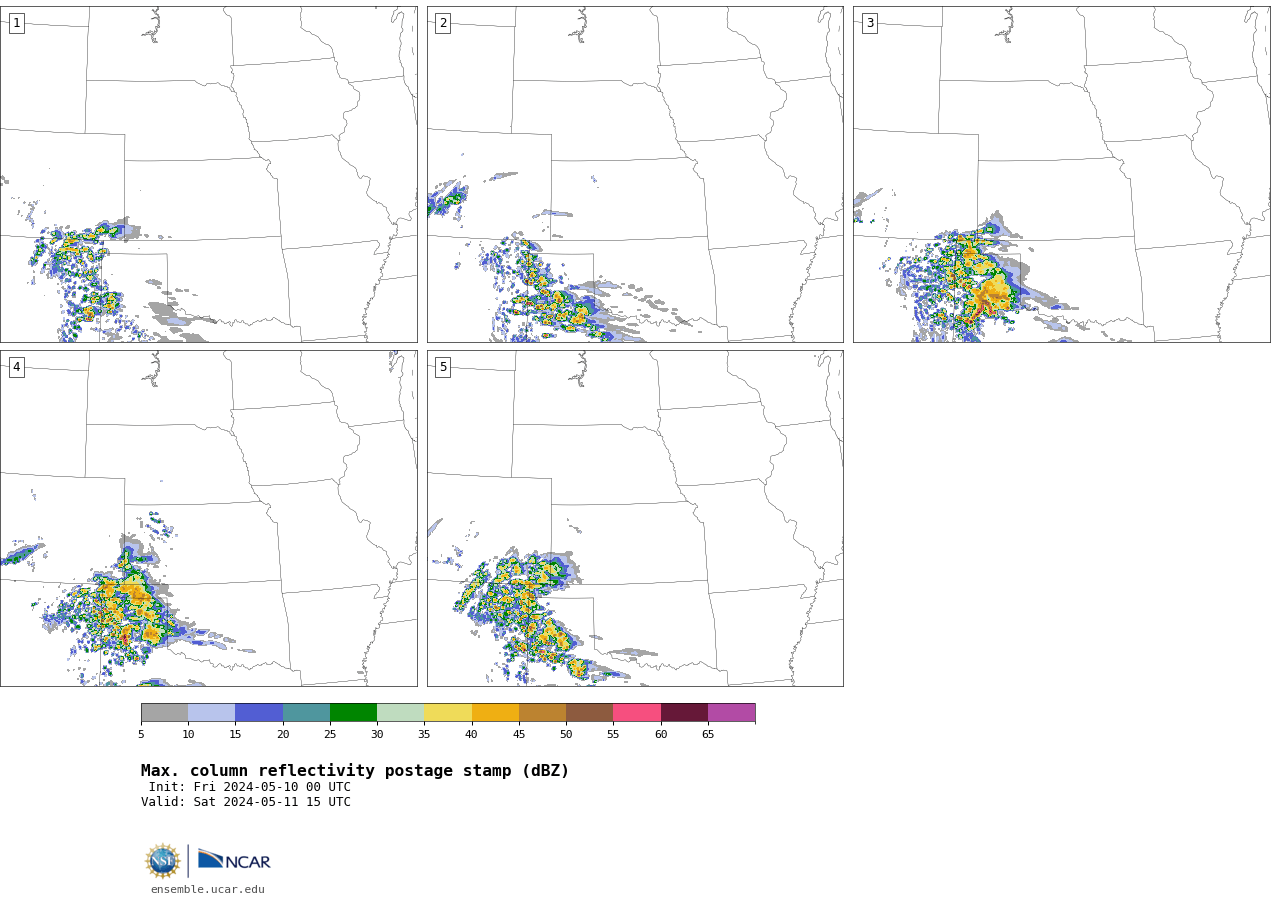
Task: Click the NSF logo icon
Action: click(x=163, y=861)
